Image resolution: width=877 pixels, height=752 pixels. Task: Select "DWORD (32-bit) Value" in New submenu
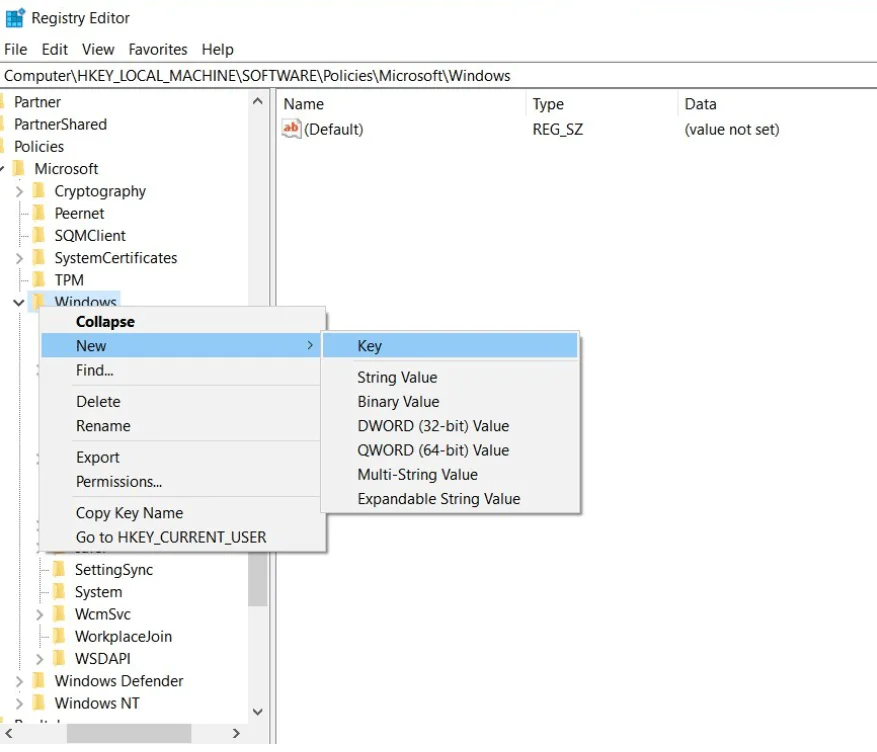433,425
